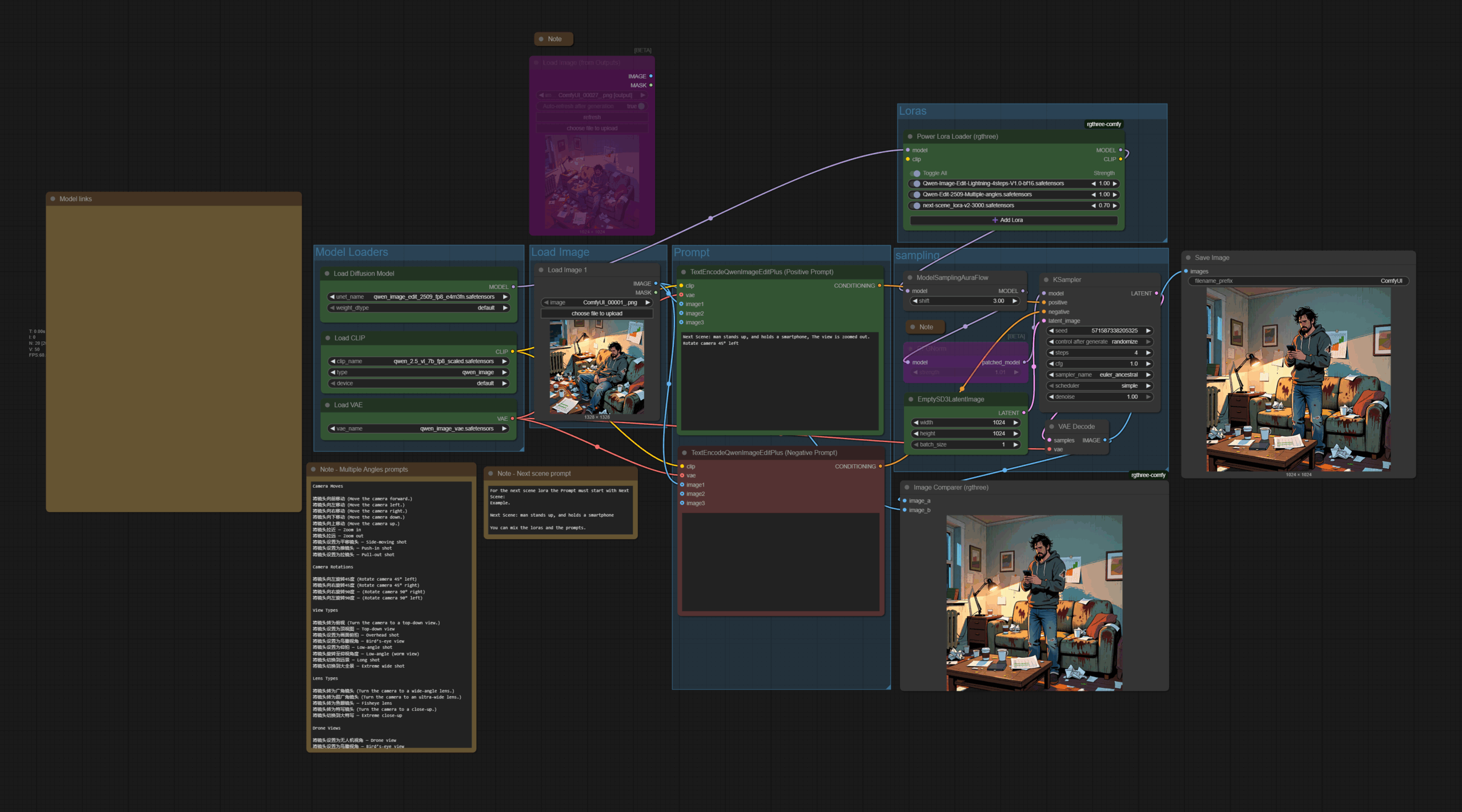Image resolution: width=1462 pixels, height=812 pixels.
Task: Increase steps value with right arrow
Action: (x=1148, y=353)
